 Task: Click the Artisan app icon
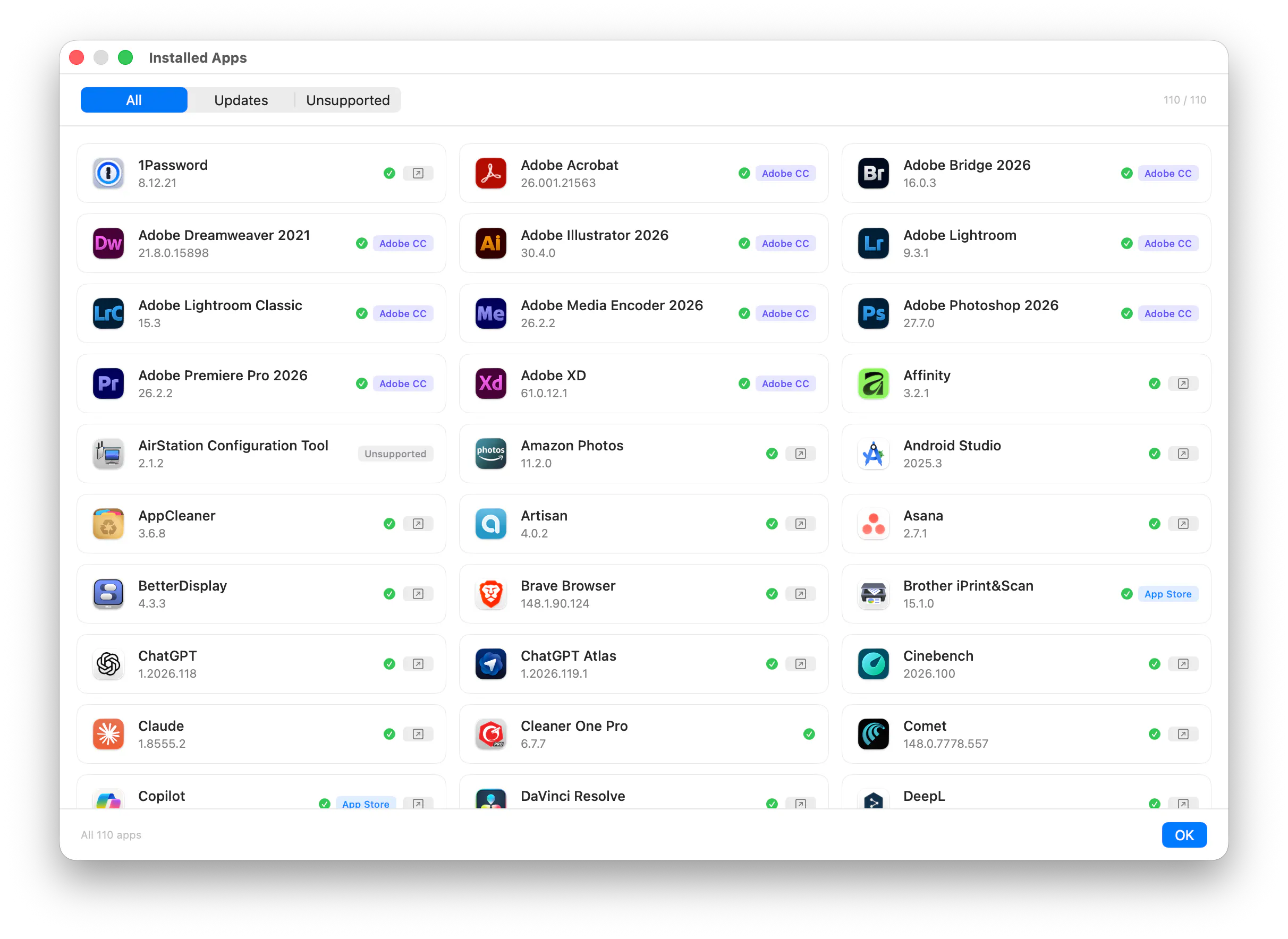(491, 524)
